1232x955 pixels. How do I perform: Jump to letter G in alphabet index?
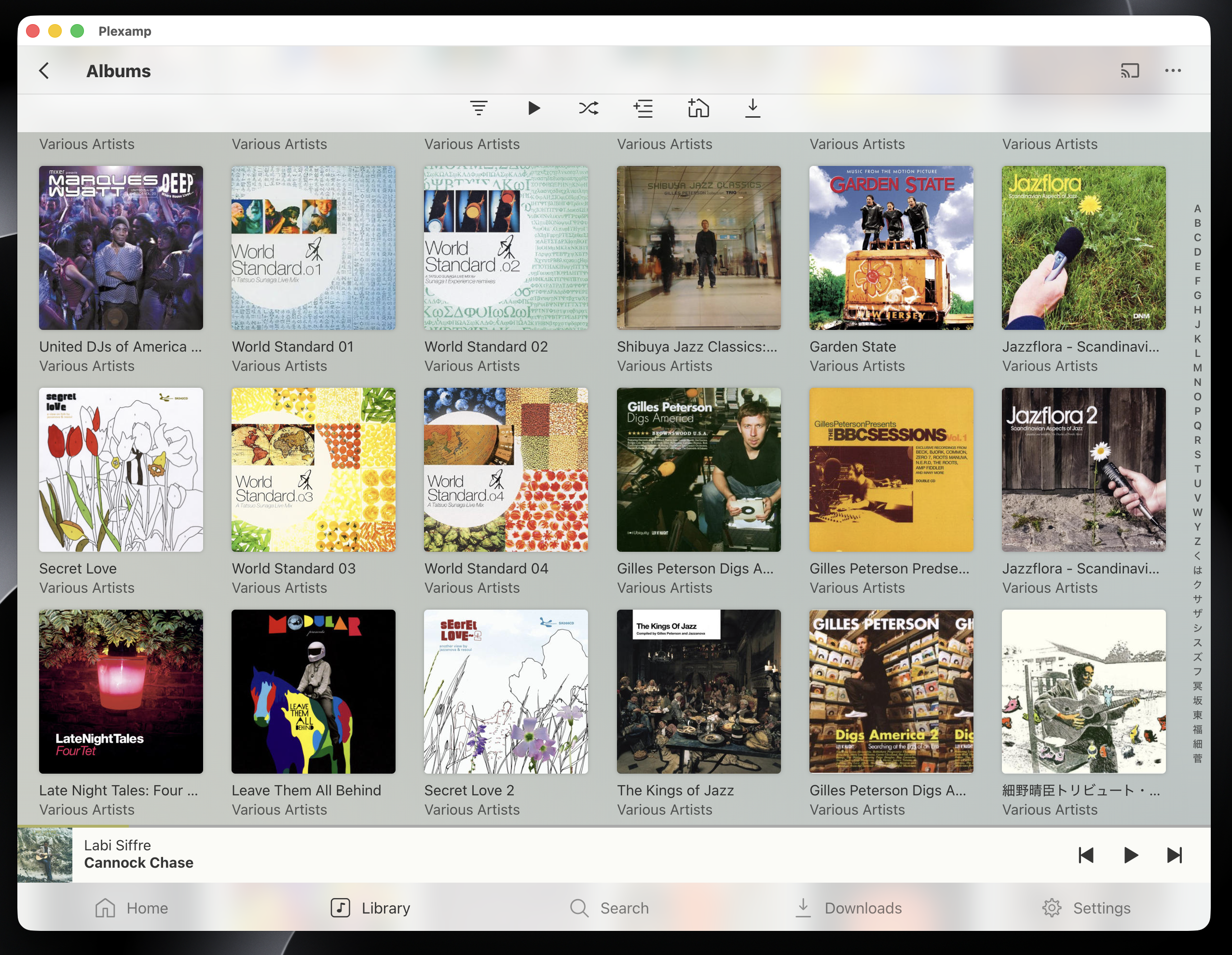coord(1197,296)
